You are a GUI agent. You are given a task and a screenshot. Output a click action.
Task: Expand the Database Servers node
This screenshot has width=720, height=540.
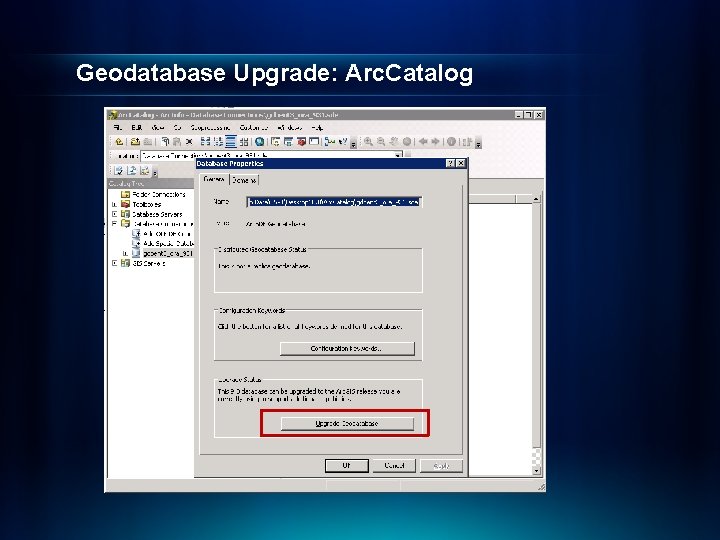tap(114, 214)
